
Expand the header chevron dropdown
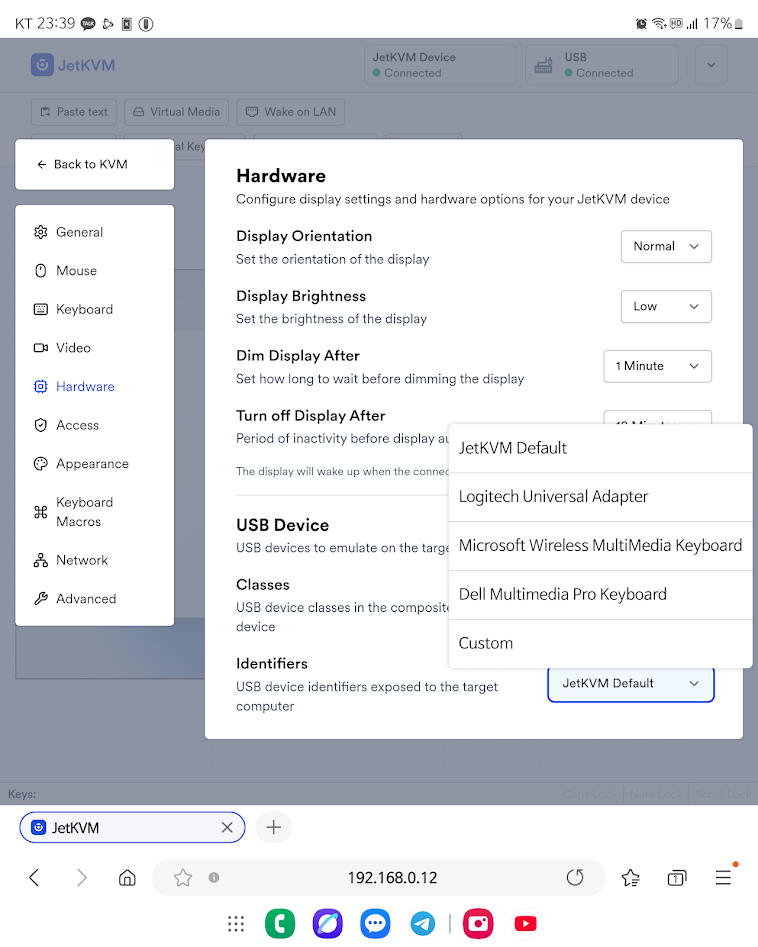[x=711, y=65]
